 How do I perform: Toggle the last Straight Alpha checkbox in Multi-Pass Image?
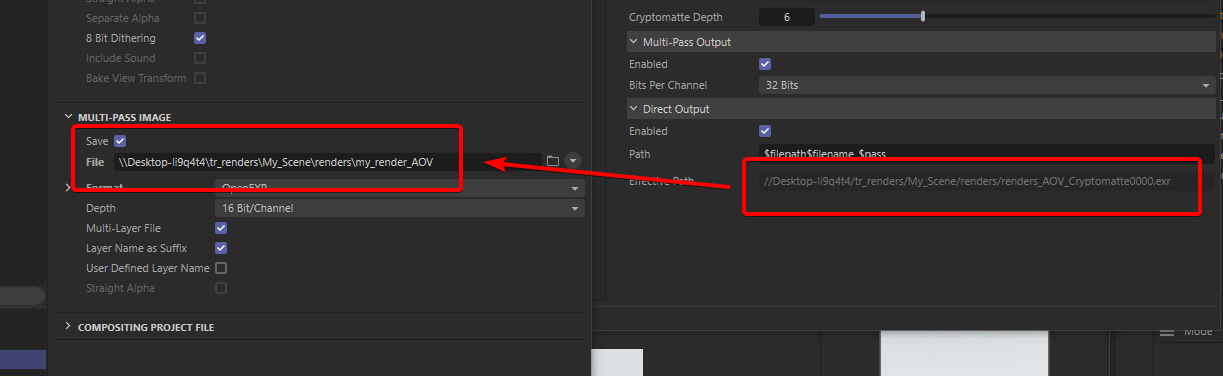[221, 288]
